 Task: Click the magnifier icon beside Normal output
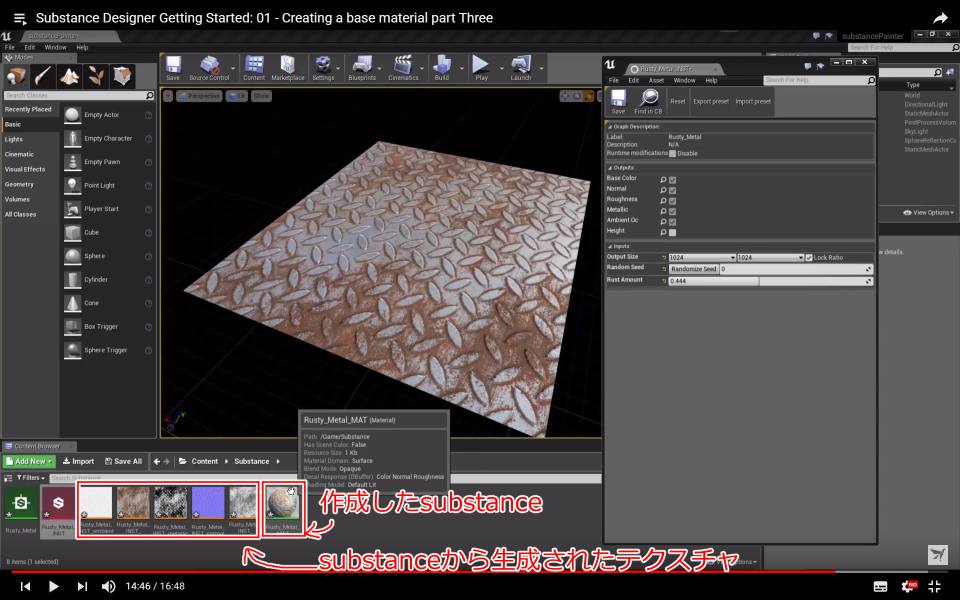point(663,190)
